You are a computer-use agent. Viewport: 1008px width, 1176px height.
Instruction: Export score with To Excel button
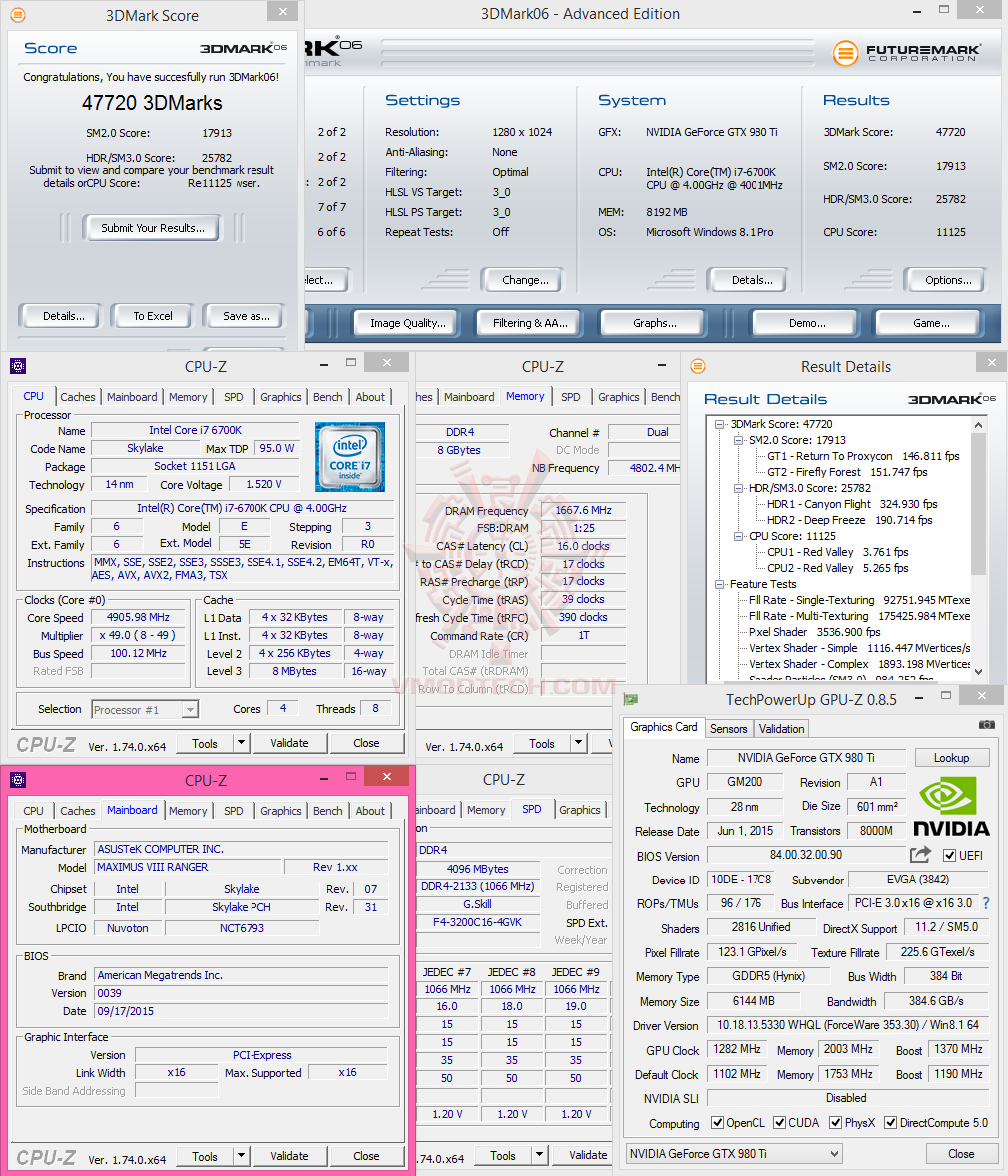tap(153, 316)
